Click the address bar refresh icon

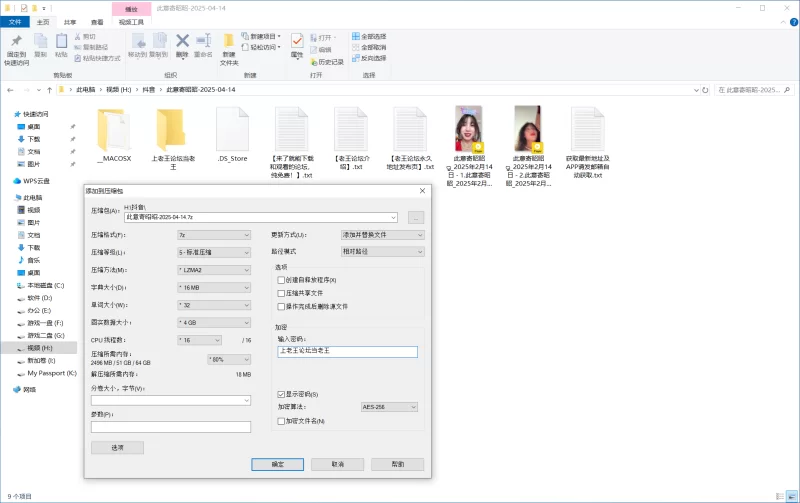coord(705,90)
